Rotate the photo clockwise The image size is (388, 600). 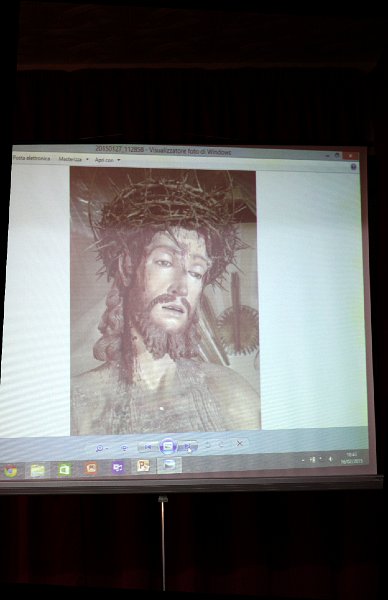221,445
